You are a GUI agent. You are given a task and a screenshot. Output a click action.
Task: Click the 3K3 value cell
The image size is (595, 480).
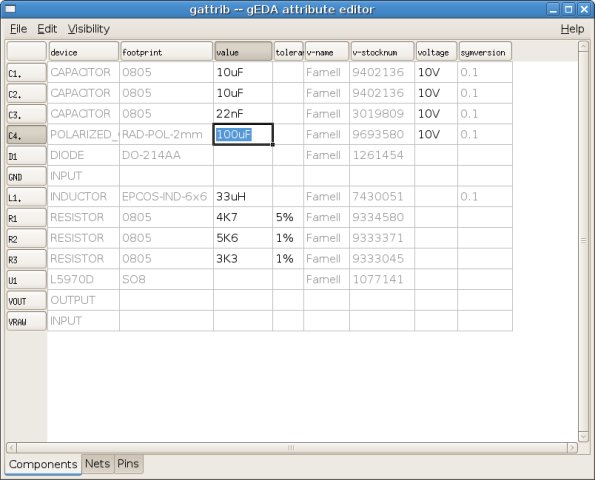(243, 259)
